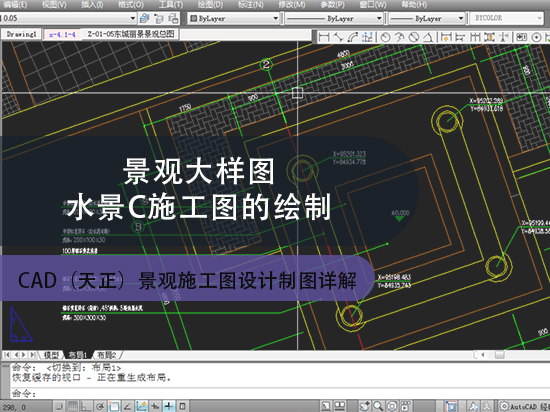Open the 修改(M) menu
Viewport: 550px width, 412px height.
coord(292,5)
